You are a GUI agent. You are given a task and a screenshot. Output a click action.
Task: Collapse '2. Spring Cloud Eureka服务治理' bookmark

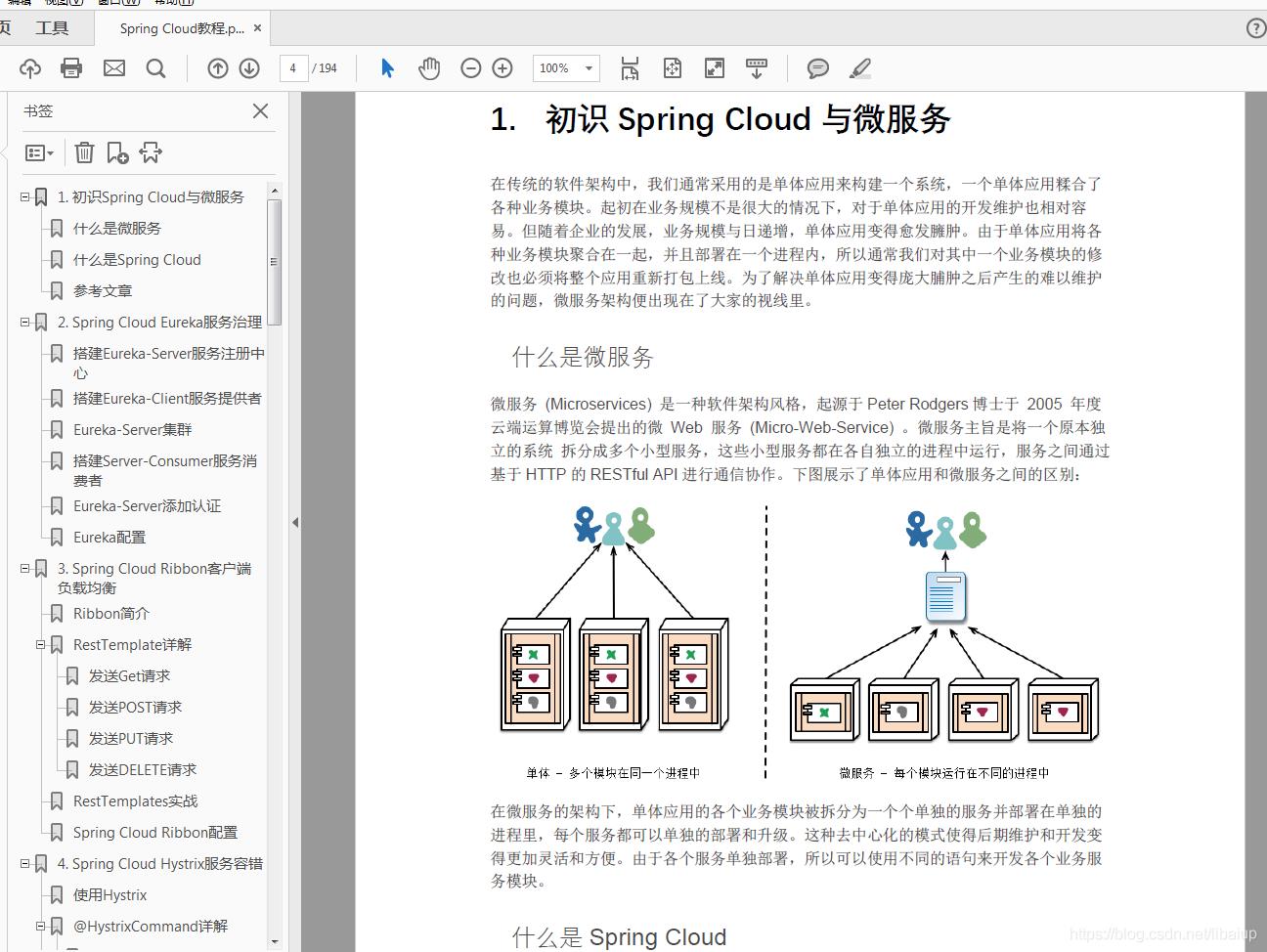point(25,322)
